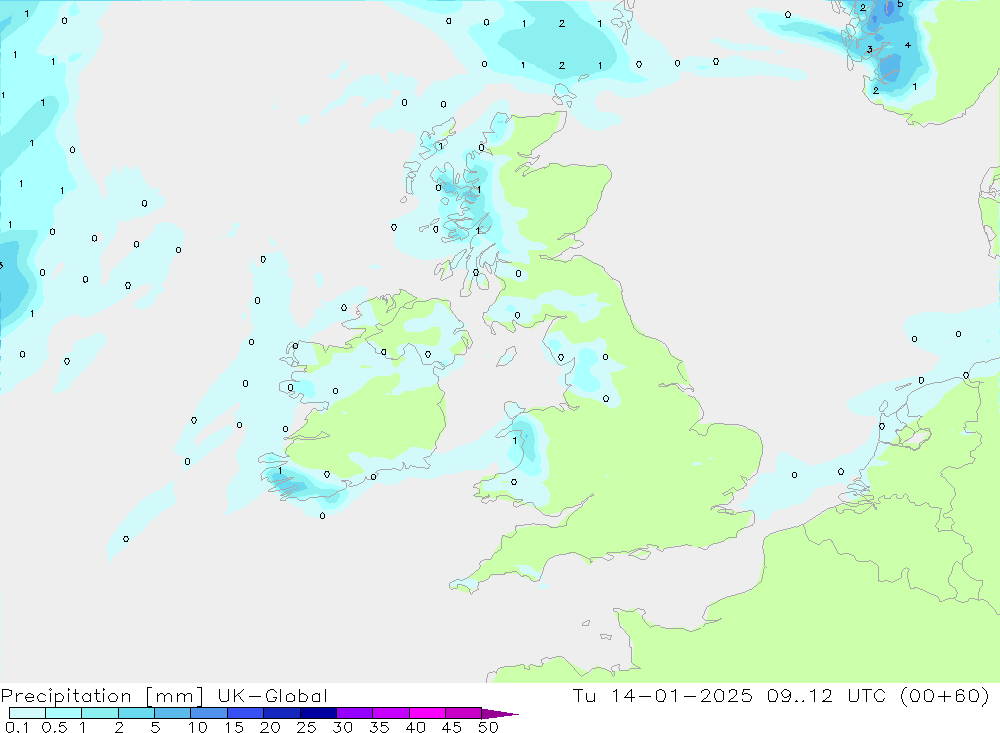Viewport: 1000px width, 733px height.
Task: Click the 20–25 mm dark navy legend swatch
Action: (x=281, y=713)
